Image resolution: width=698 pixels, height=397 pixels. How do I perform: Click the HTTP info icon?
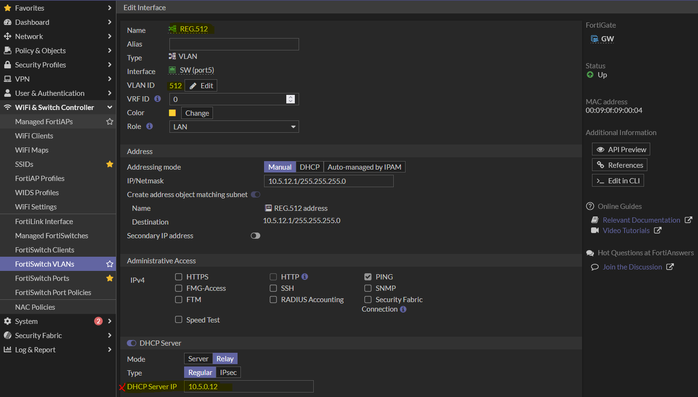tap(305, 277)
